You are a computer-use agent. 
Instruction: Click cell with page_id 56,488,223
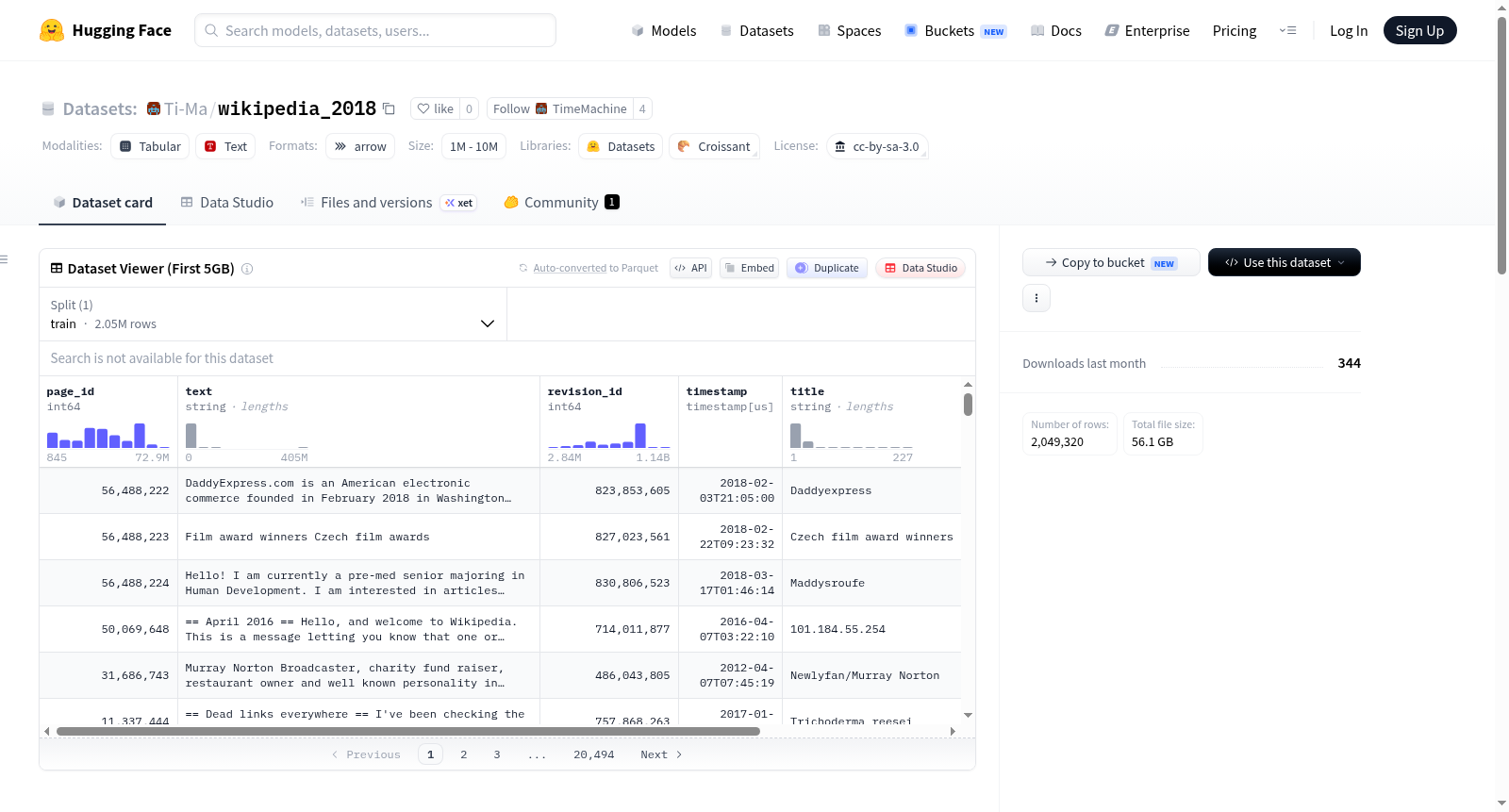click(x=108, y=537)
